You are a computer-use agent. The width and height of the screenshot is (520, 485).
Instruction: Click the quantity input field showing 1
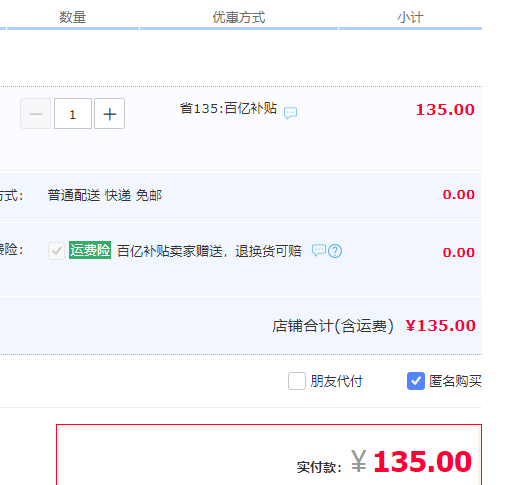[73, 114]
